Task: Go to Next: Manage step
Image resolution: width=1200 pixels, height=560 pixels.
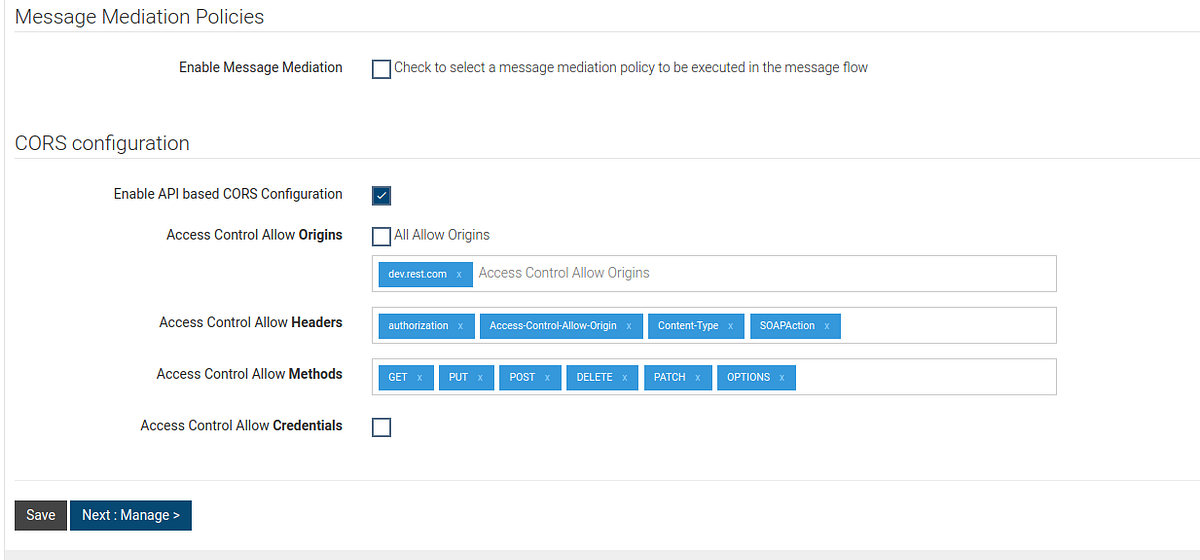Action: [x=130, y=515]
